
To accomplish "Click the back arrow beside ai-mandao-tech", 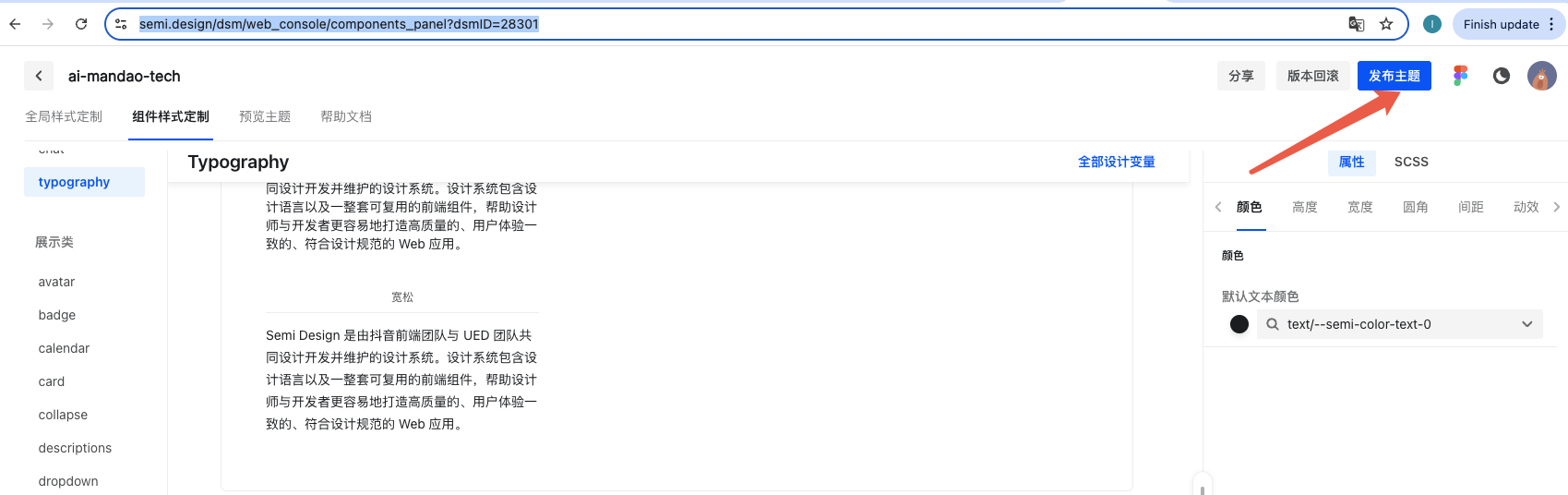I will (39, 77).
